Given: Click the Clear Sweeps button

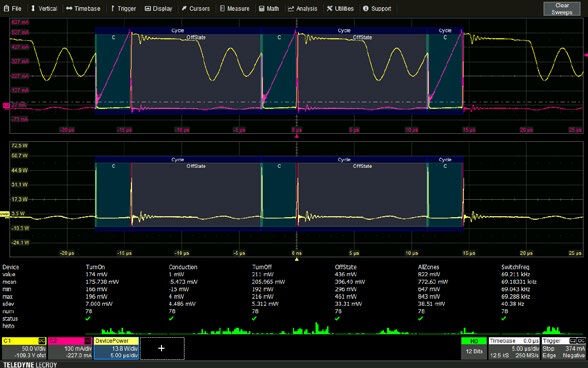Looking at the screenshot, I should [x=561, y=9].
